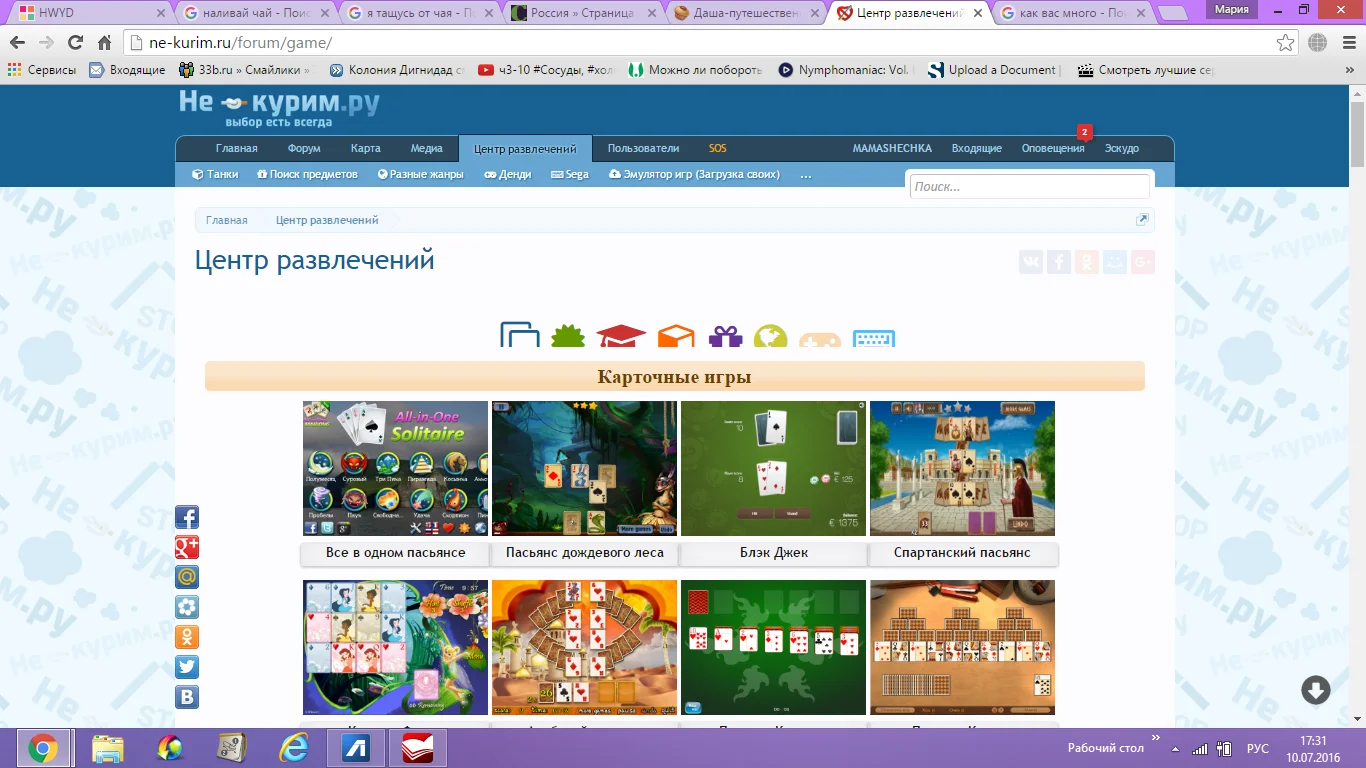
Task: Click the Главная breadcrumb link
Action: pyautogui.click(x=227, y=220)
